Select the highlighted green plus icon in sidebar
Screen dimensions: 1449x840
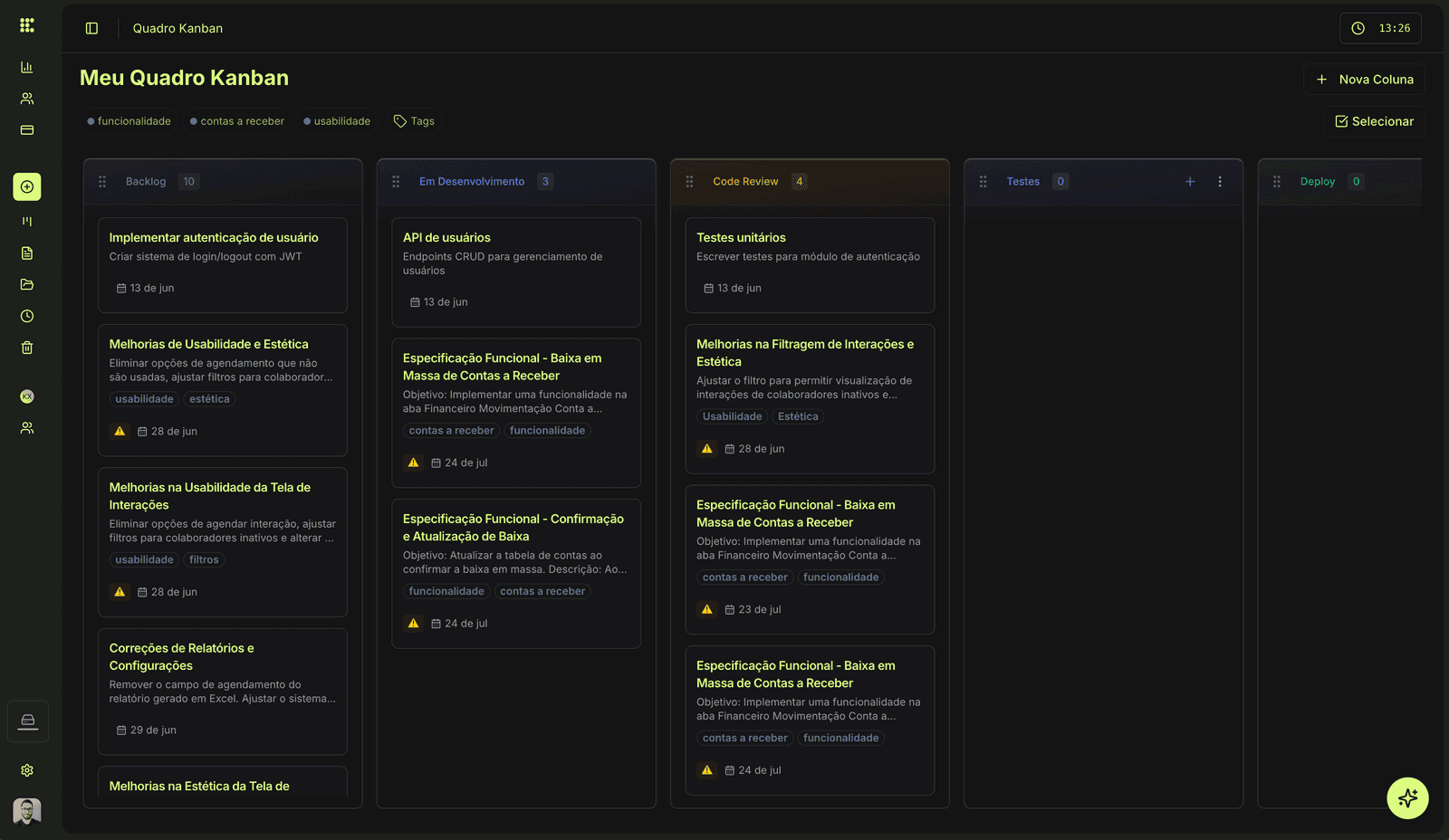[26, 187]
